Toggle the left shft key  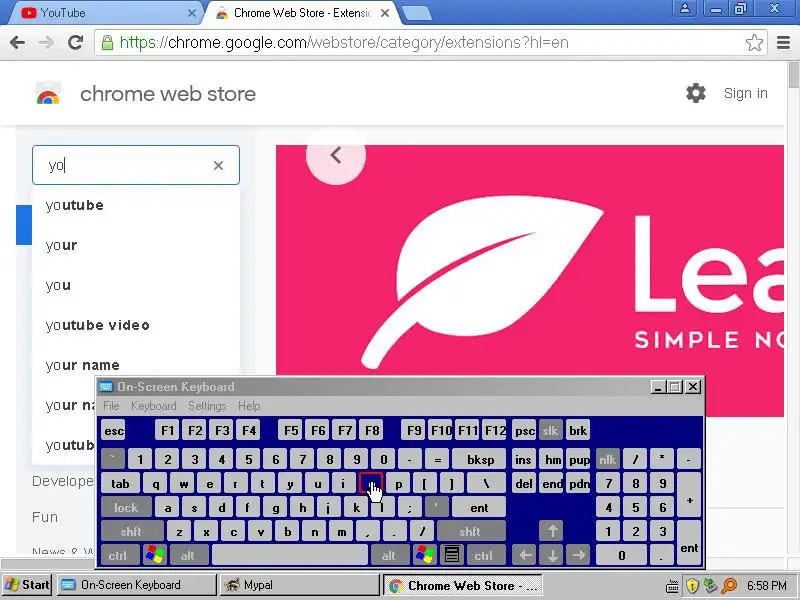coord(132,531)
